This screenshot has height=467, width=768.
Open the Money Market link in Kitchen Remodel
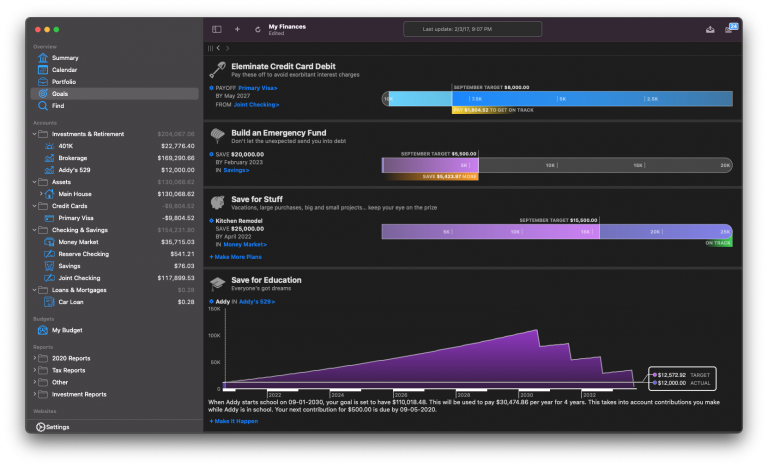pos(245,245)
